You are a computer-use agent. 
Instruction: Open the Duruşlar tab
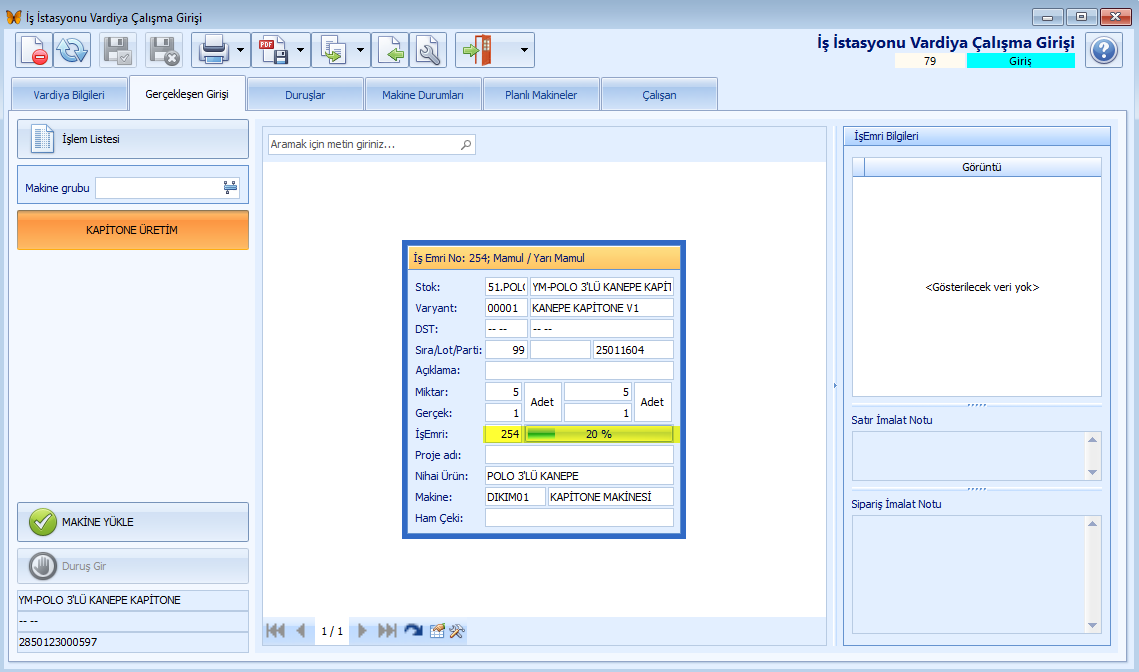(305, 95)
